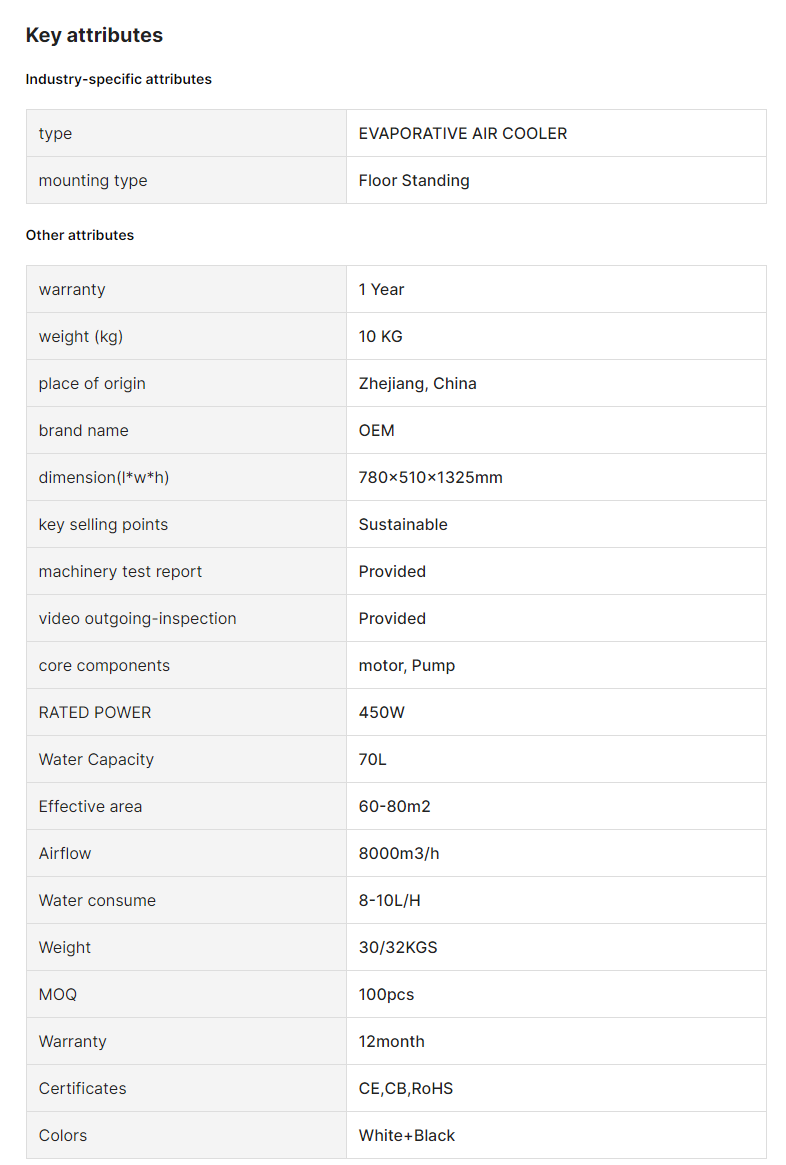Select the motor, Pump core components value

click(x=407, y=666)
